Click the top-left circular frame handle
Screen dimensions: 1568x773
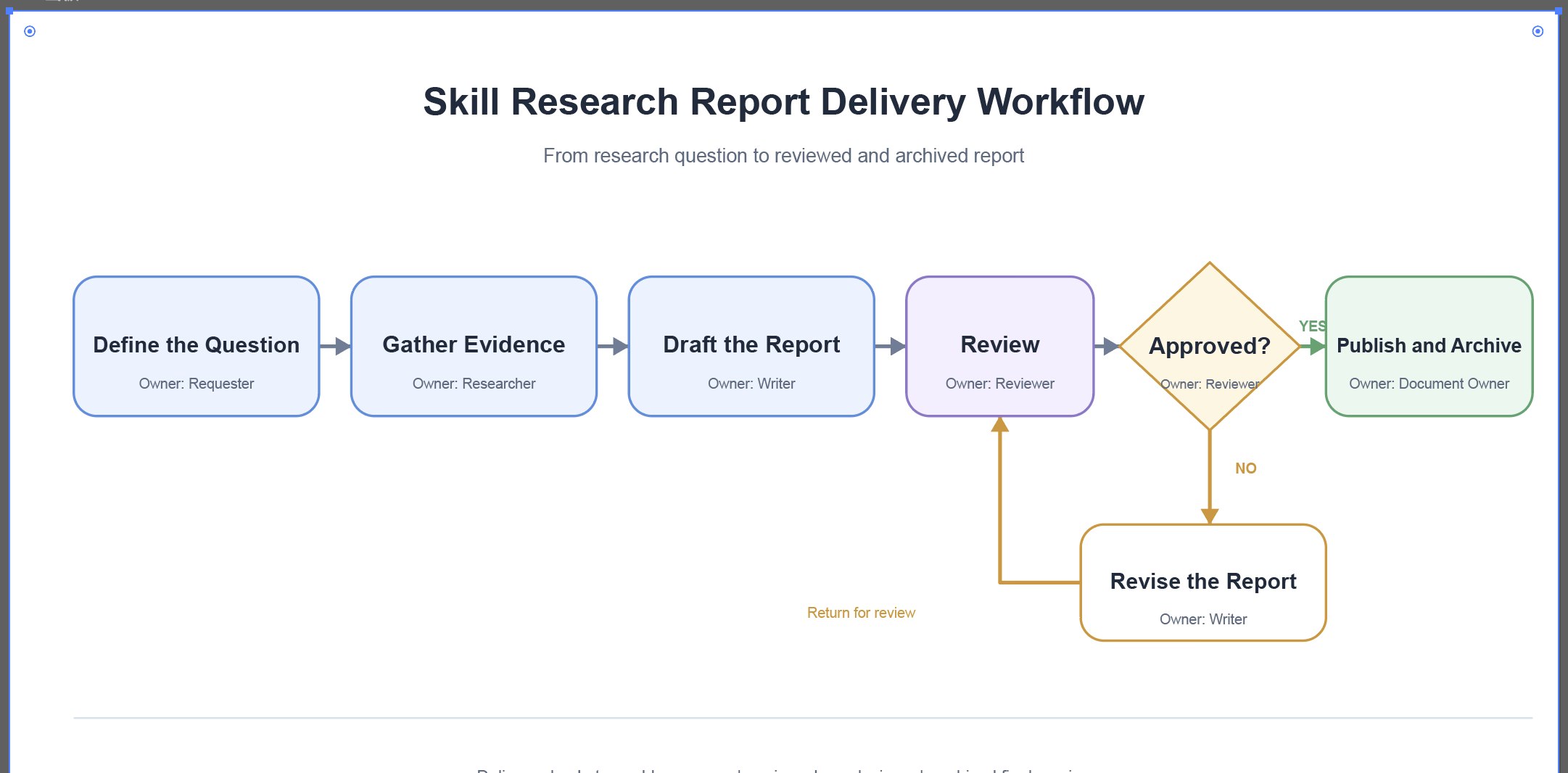pos(30,31)
